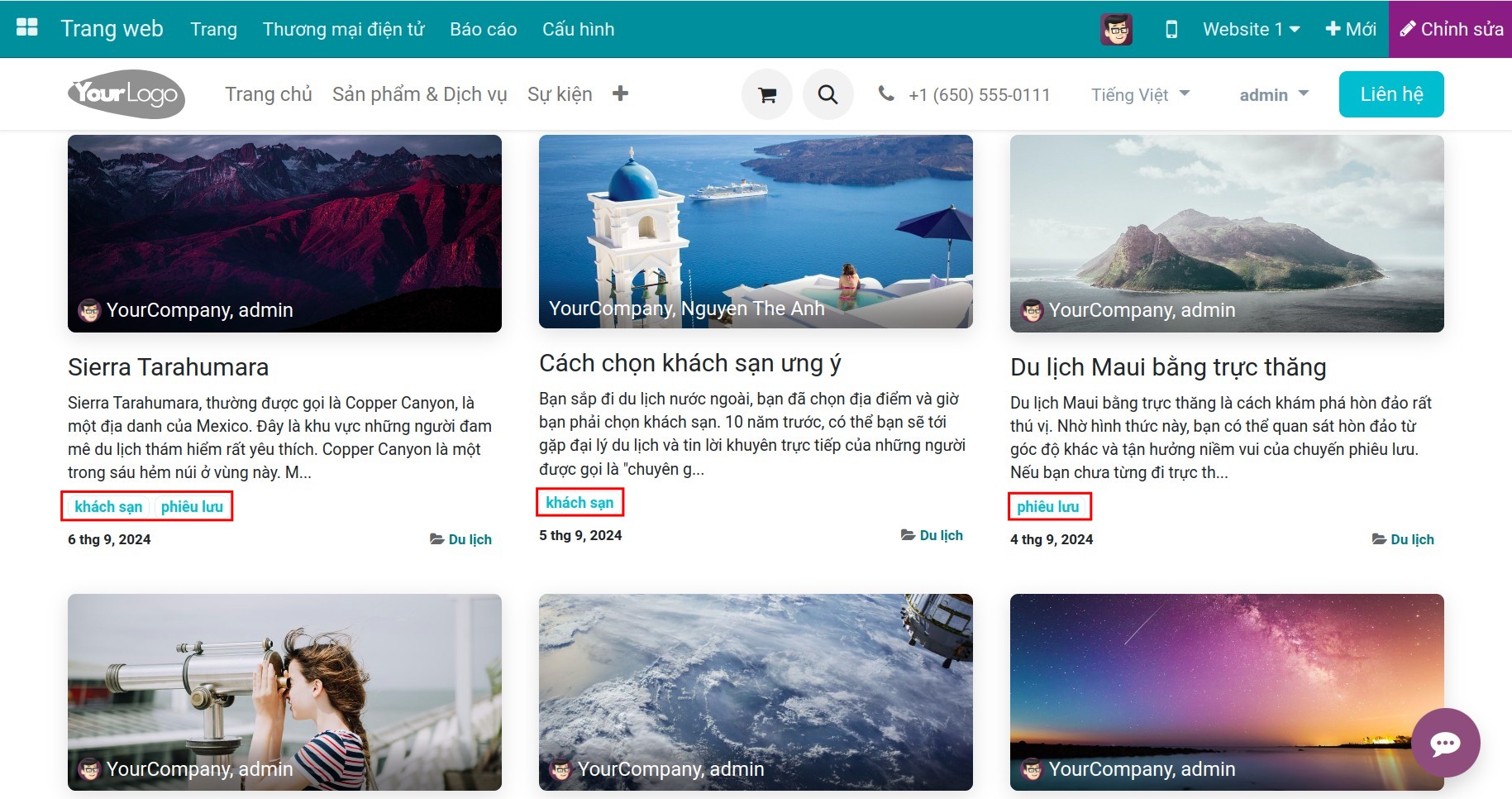Click the Liên hệ button

coord(1390,94)
